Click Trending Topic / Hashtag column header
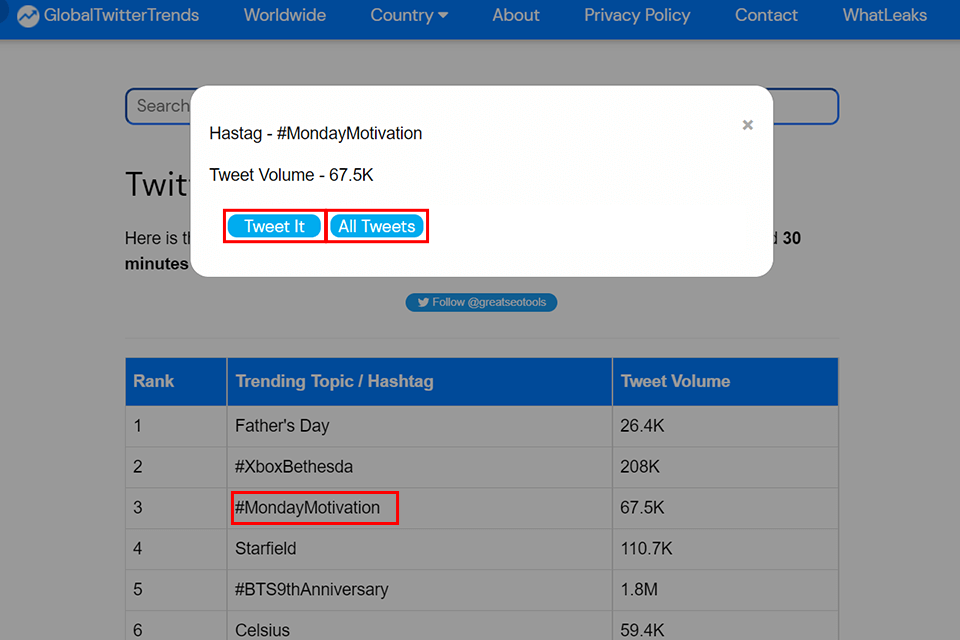960x640 pixels. 419,381
